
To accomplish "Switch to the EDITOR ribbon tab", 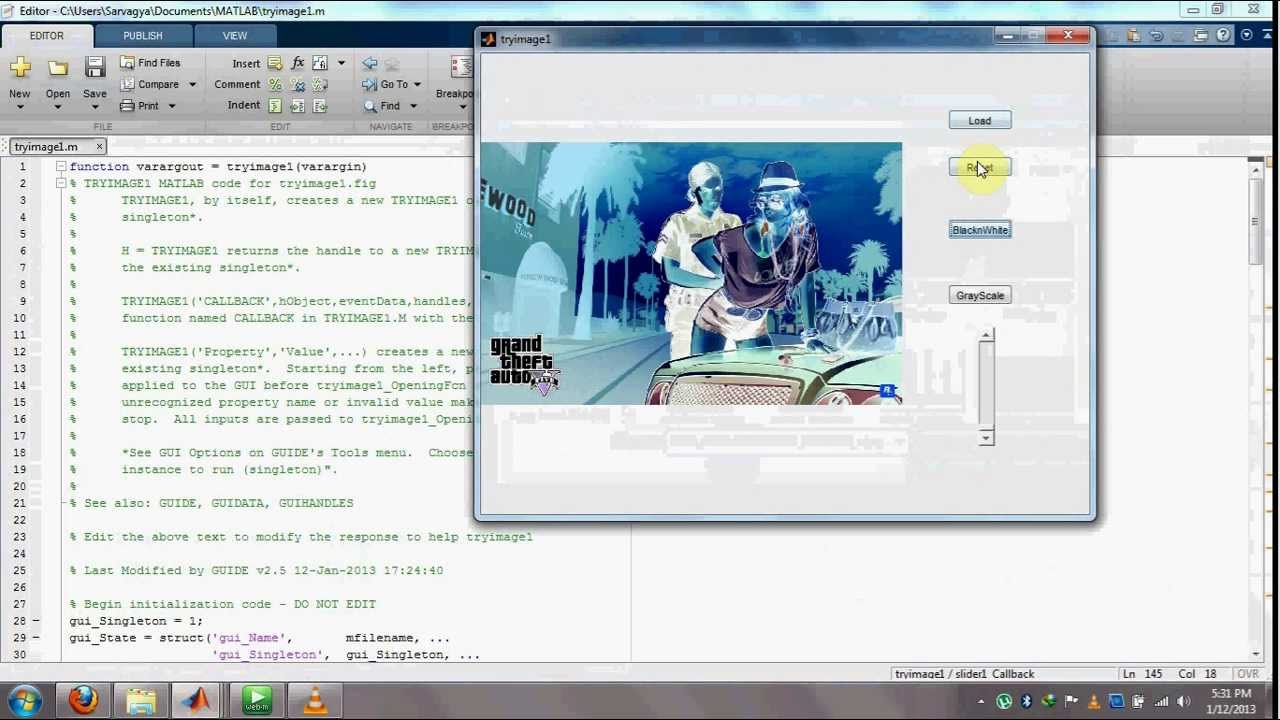I will tap(47, 36).
